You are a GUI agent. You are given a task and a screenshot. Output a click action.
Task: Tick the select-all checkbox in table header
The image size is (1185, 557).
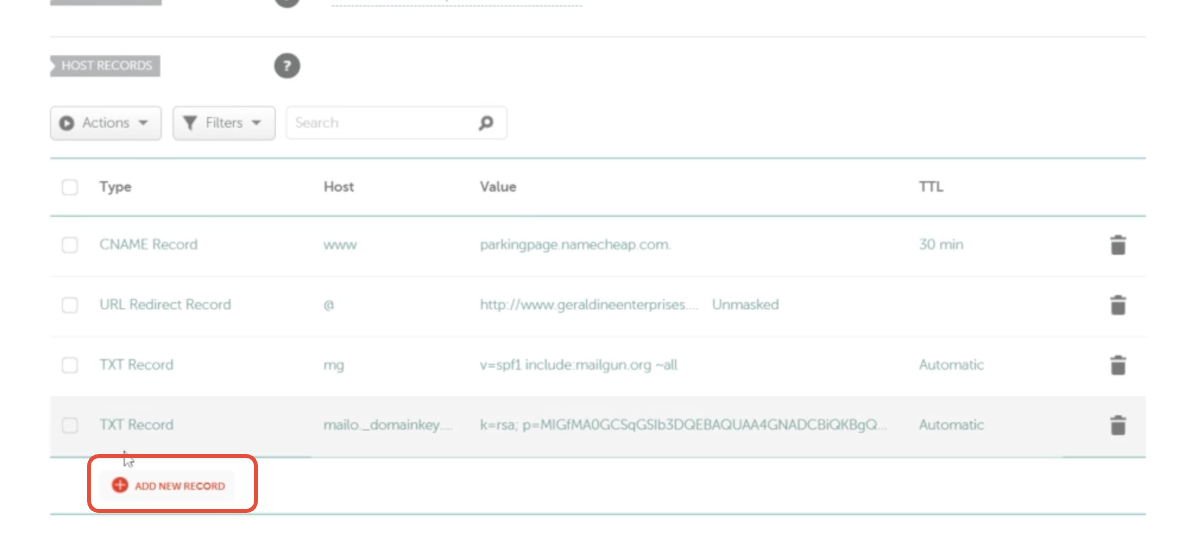[70, 187]
